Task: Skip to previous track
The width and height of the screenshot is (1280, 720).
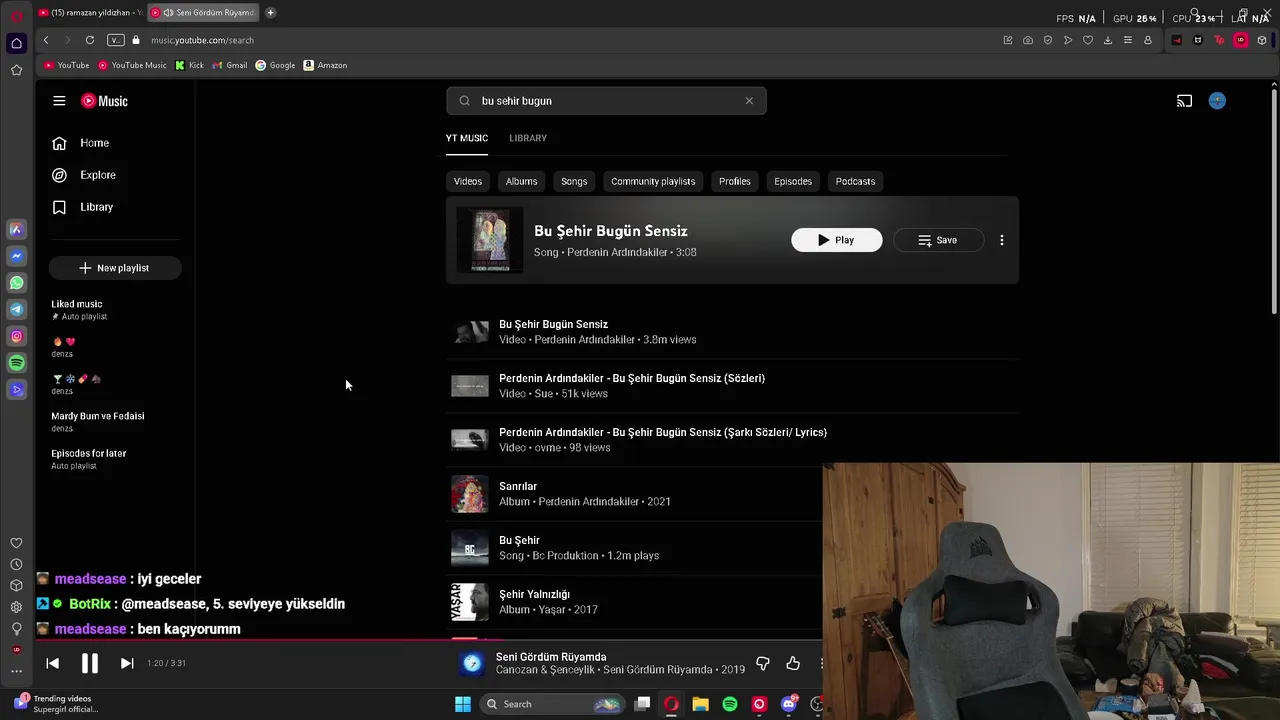Action: pyautogui.click(x=53, y=663)
